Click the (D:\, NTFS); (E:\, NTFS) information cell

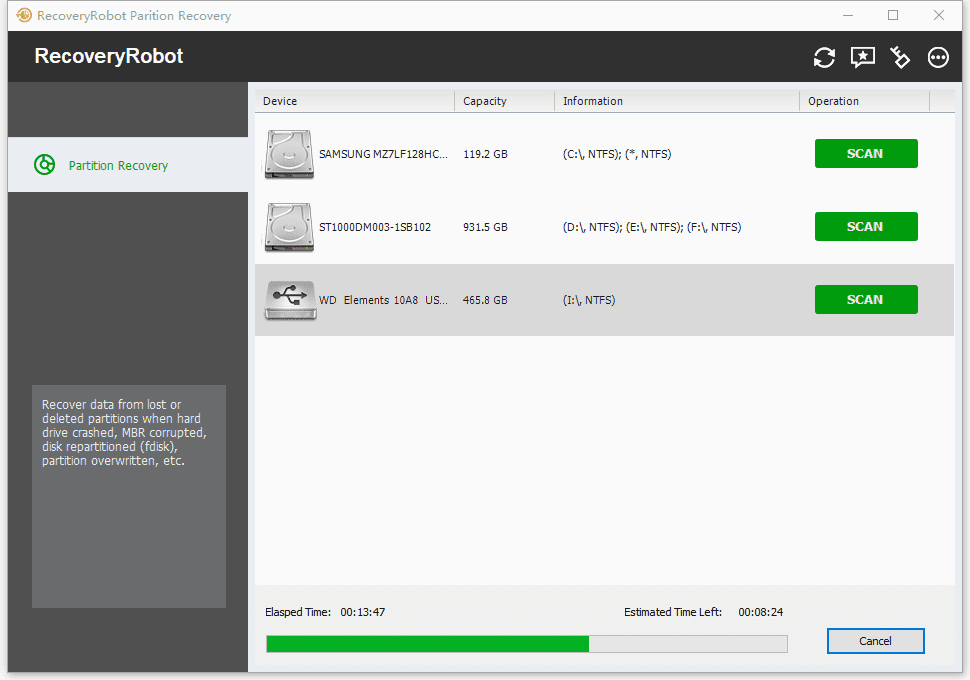tap(652, 227)
